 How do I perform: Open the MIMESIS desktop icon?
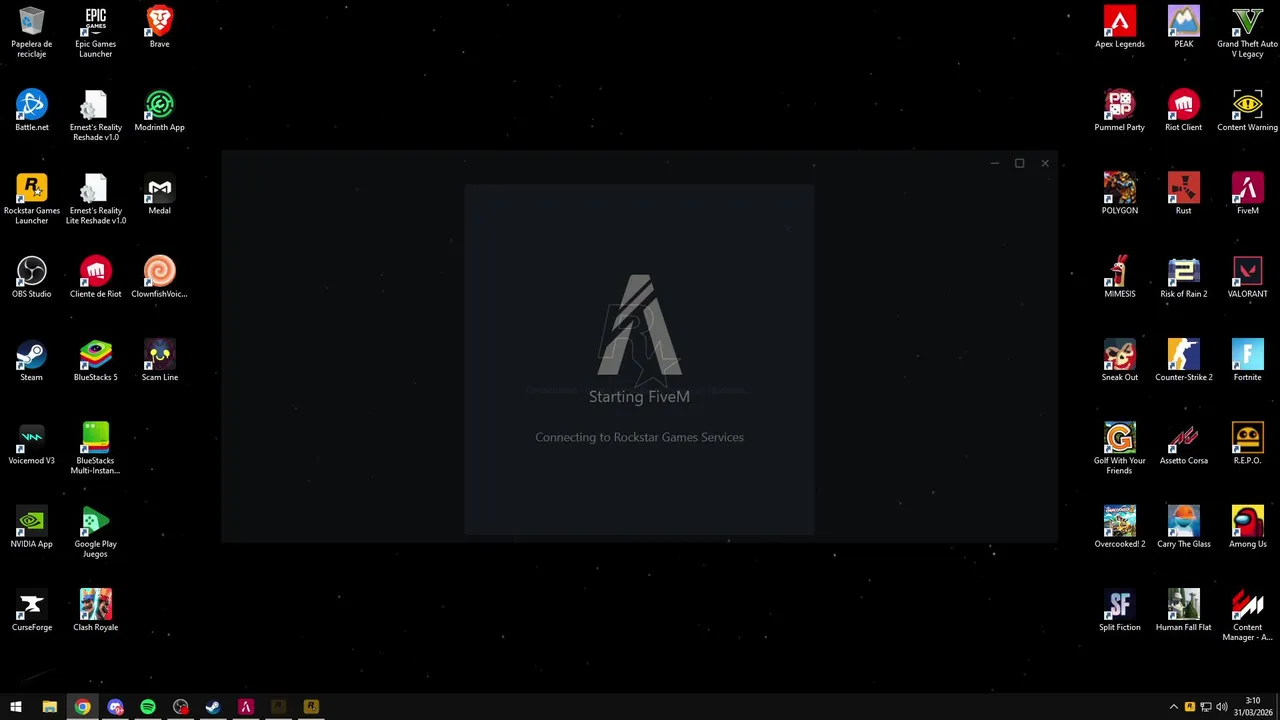(1120, 277)
